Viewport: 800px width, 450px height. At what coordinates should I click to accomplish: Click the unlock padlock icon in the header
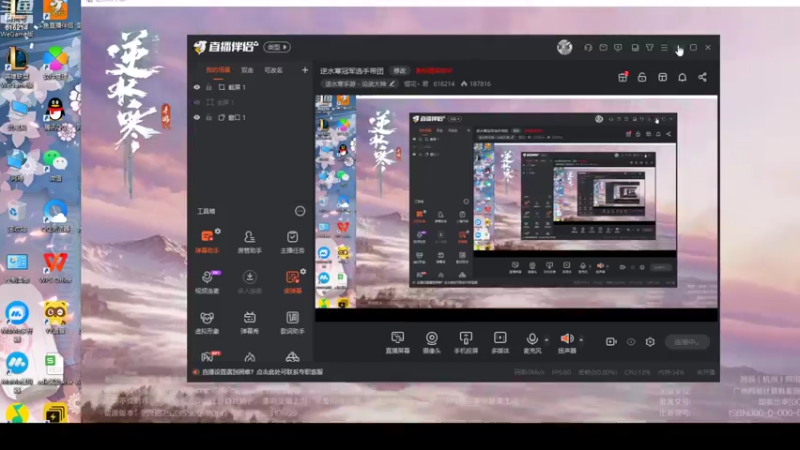coord(642,77)
